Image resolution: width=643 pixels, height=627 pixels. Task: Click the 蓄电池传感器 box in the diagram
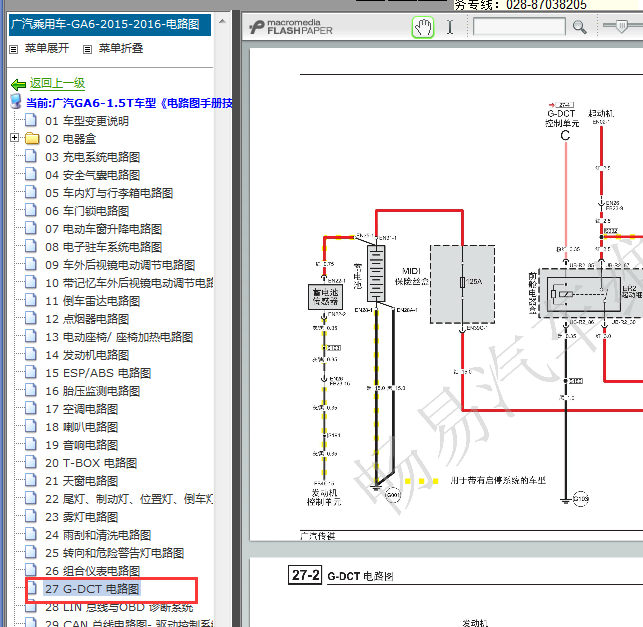point(325,297)
